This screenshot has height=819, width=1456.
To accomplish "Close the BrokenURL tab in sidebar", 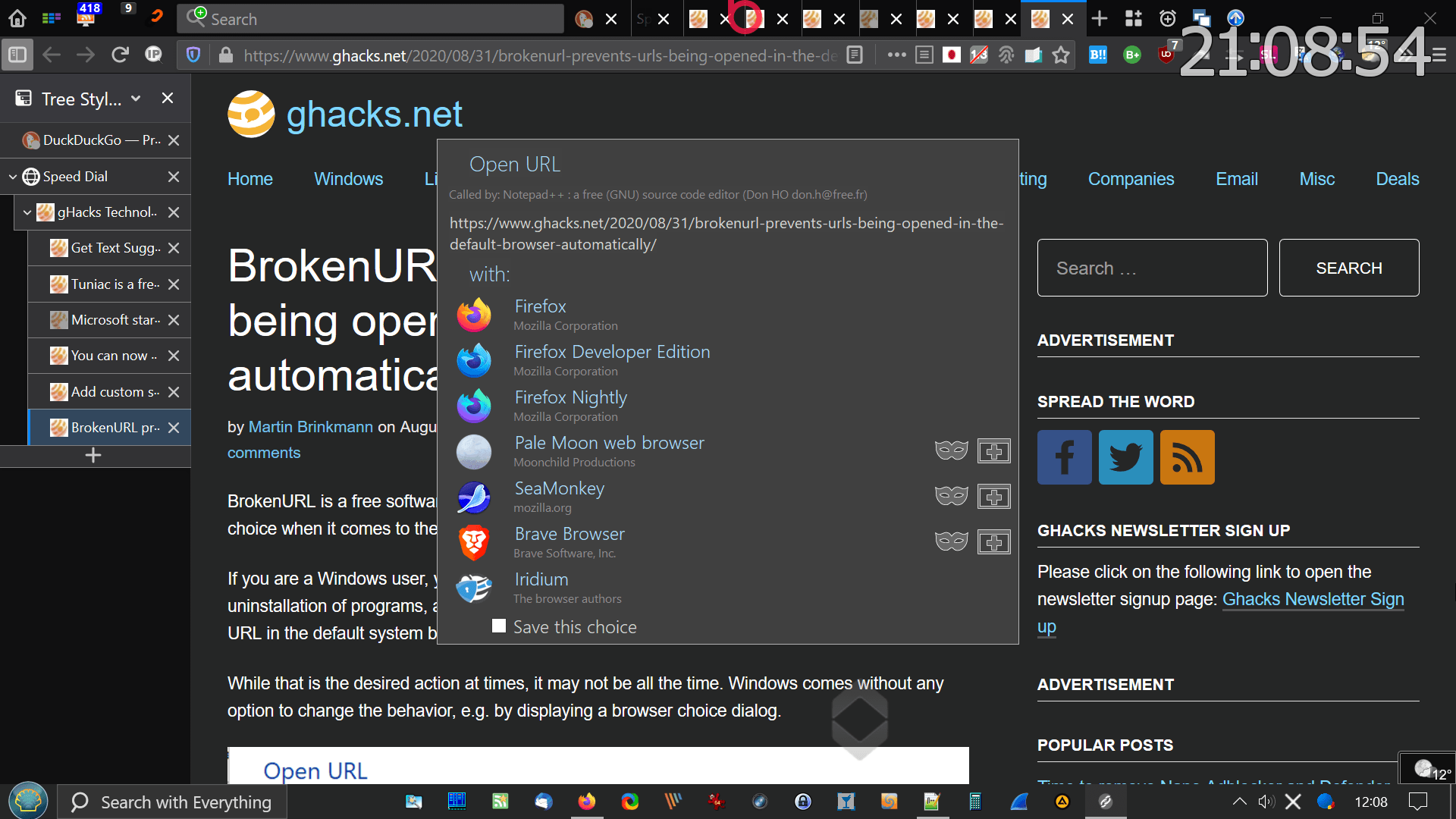I will pos(174,428).
